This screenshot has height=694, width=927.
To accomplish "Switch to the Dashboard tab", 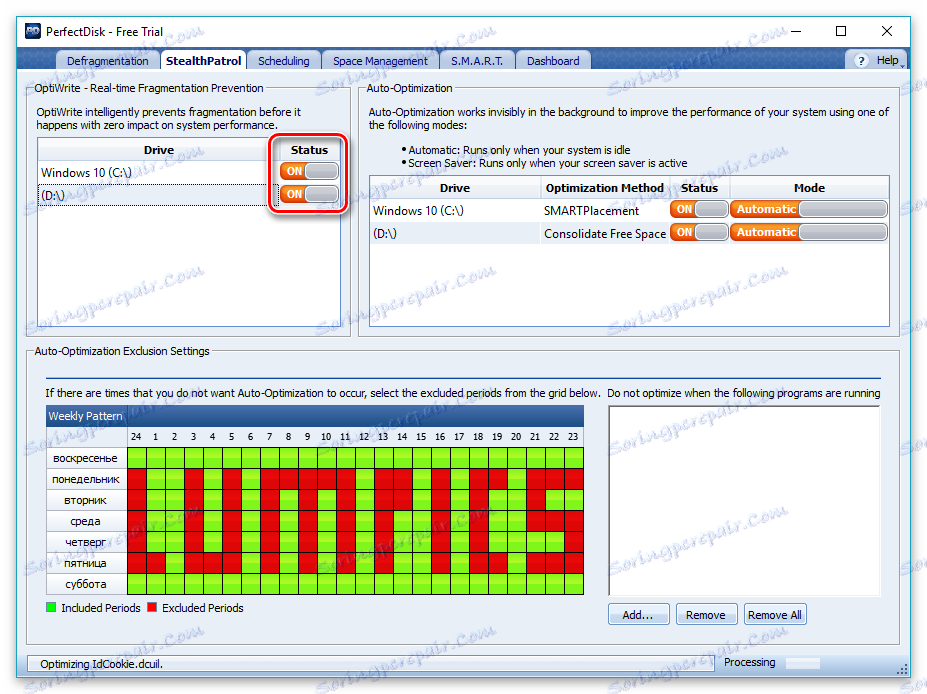I will click(553, 61).
